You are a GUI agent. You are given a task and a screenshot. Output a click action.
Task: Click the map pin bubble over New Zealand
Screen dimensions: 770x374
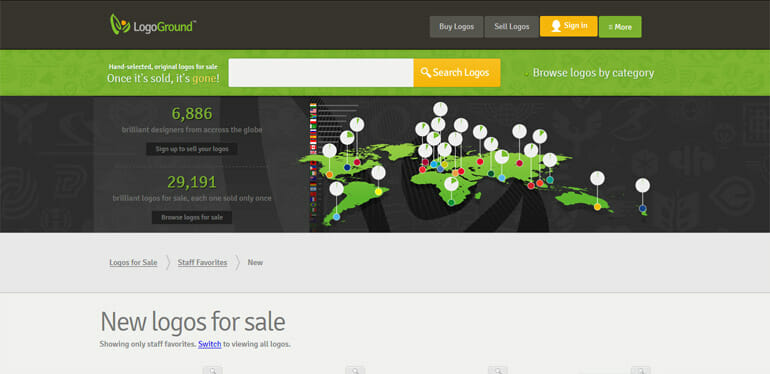click(x=642, y=185)
